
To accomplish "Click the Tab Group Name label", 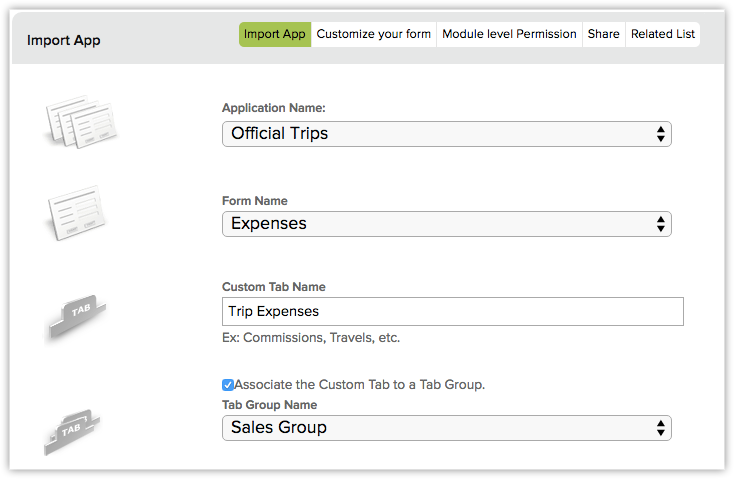I will (269, 405).
